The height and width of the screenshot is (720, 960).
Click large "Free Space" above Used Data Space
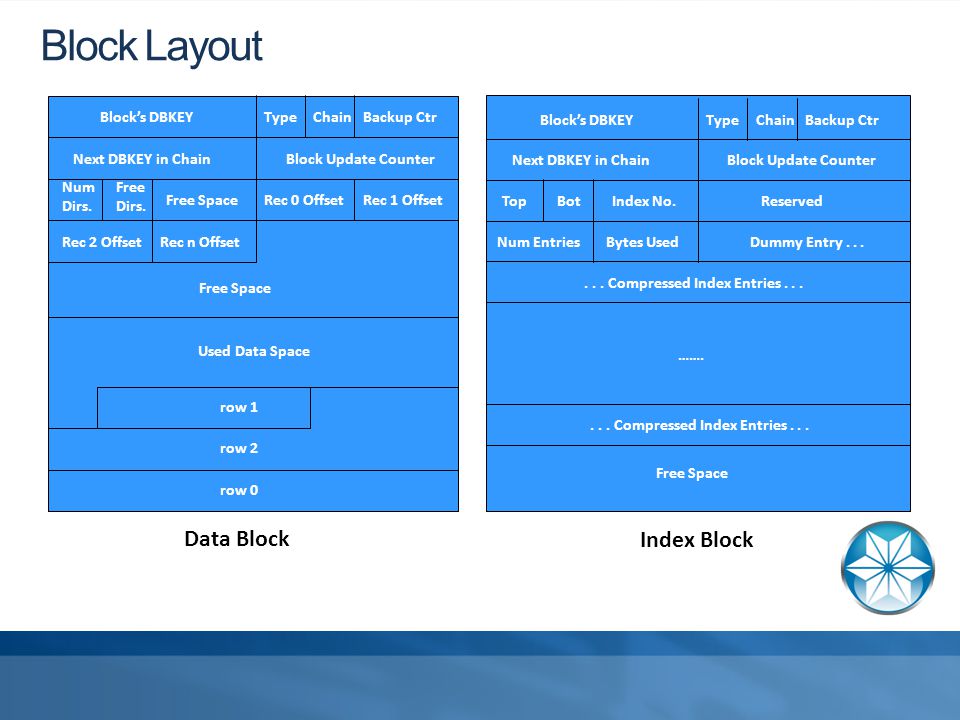(235, 288)
